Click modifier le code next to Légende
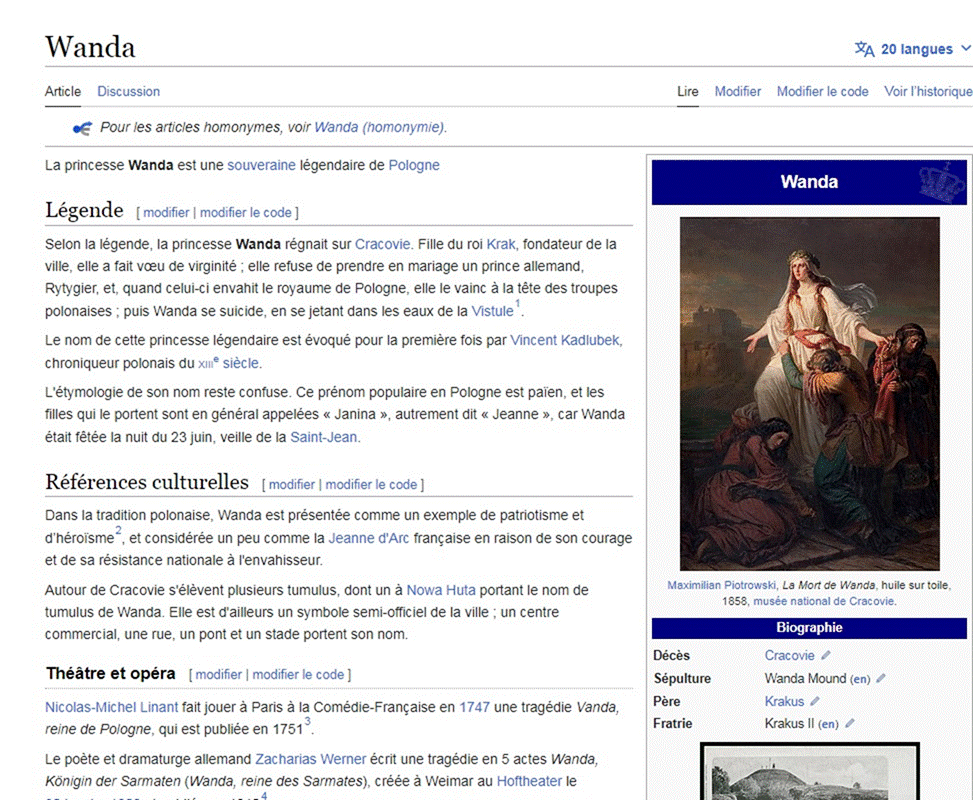The image size is (973, 800). pyautogui.click(x=246, y=212)
